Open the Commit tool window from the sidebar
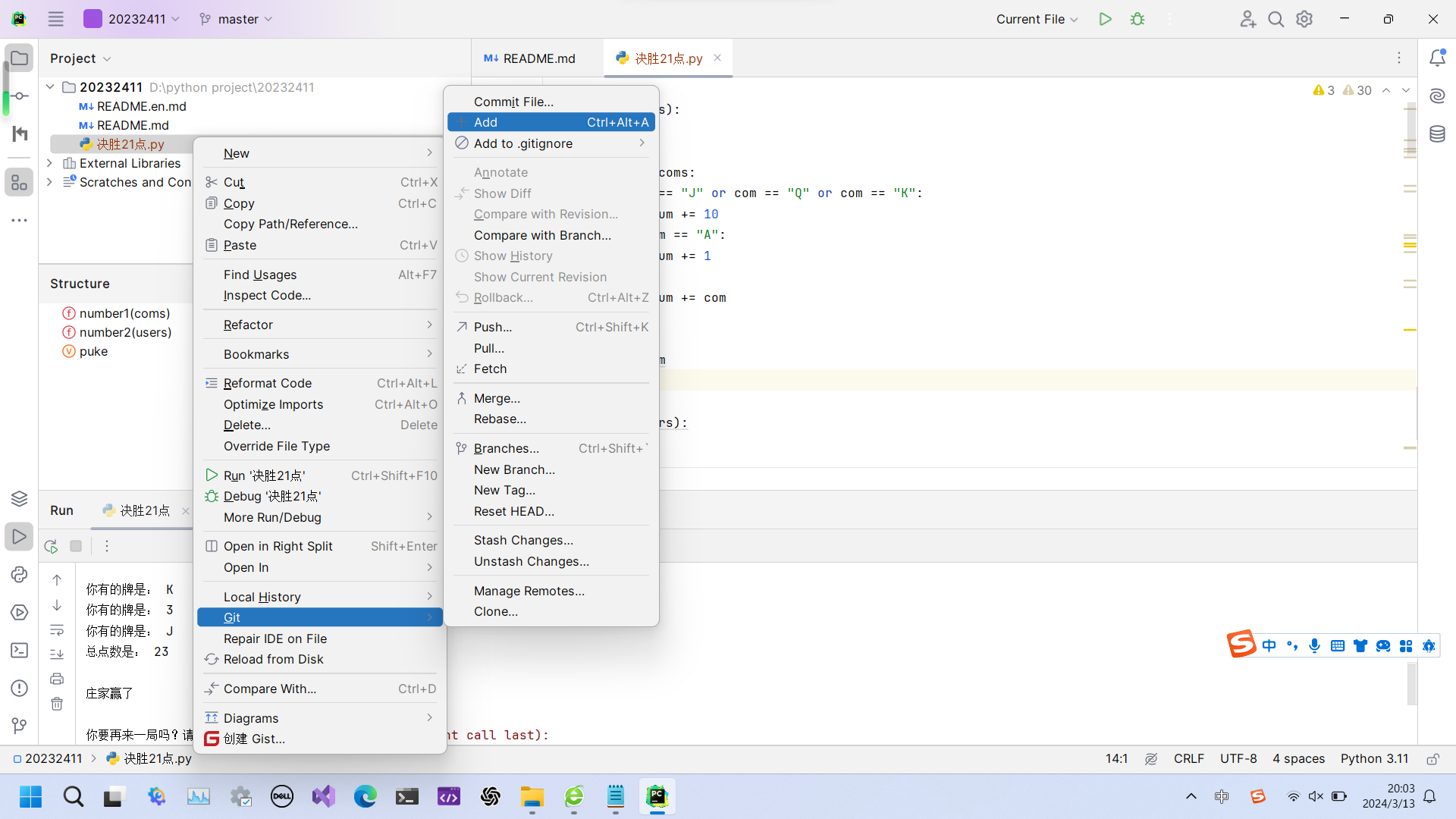Image resolution: width=1456 pixels, height=819 pixels. (20, 96)
